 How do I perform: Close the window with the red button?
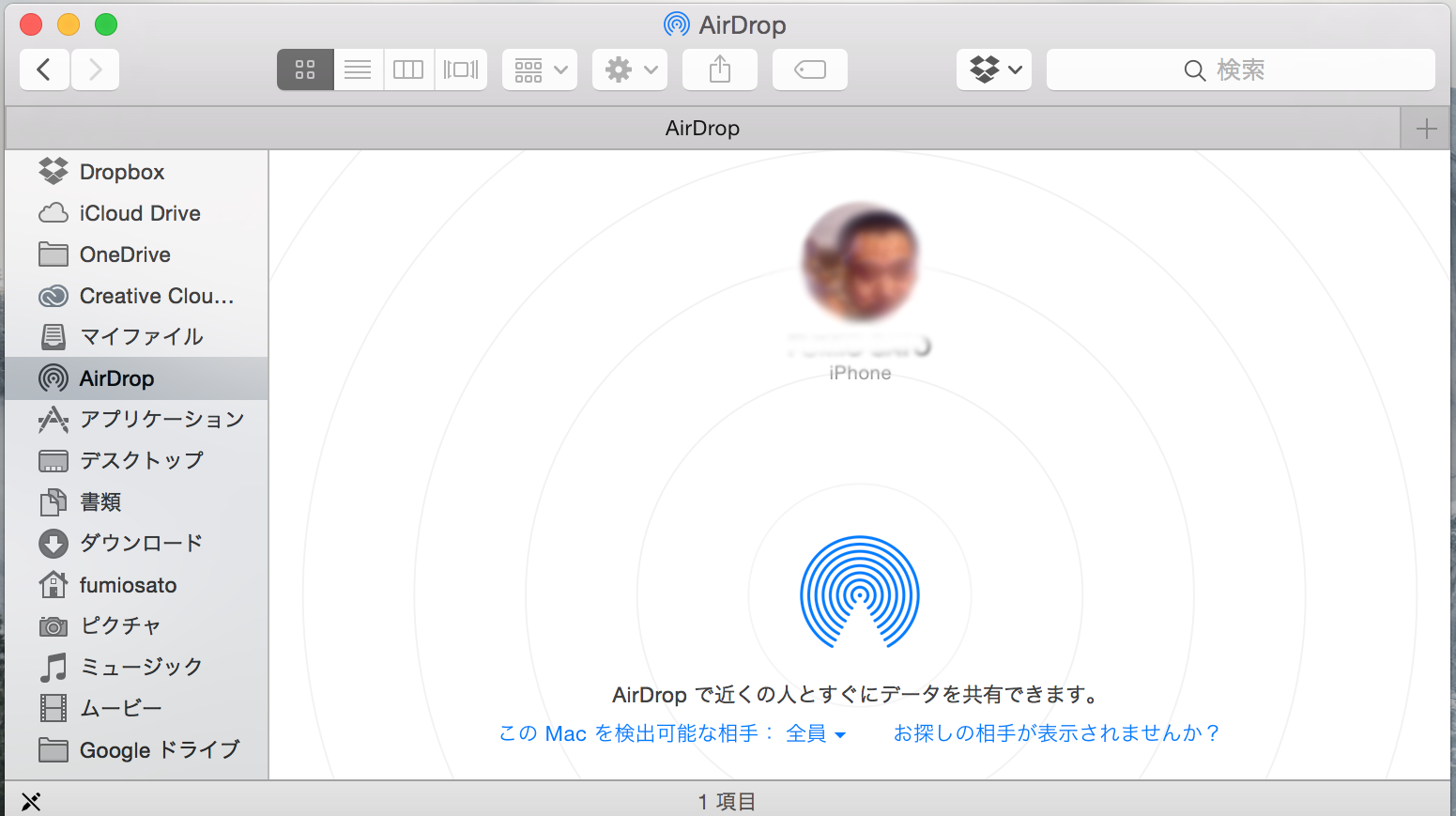tap(31, 24)
